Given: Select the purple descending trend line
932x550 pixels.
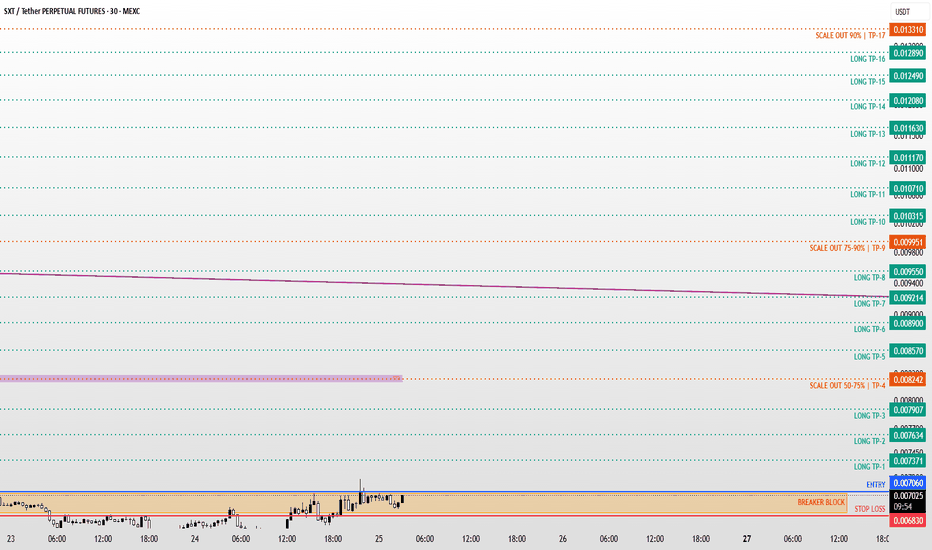Looking at the screenshot, I should [445, 285].
